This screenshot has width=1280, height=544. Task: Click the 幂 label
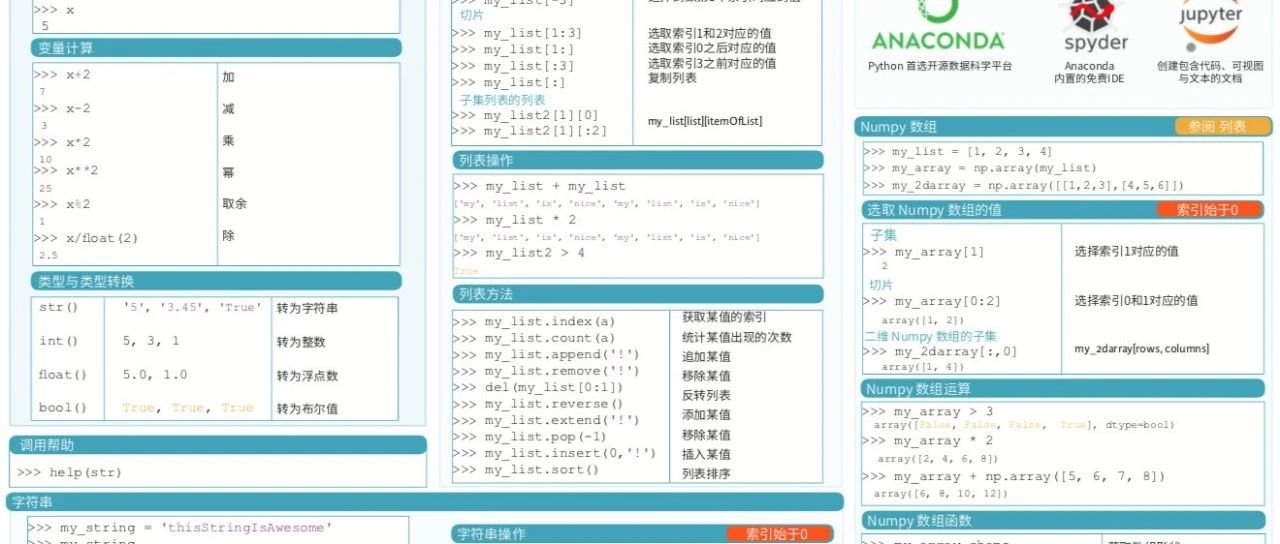(x=228, y=172)
